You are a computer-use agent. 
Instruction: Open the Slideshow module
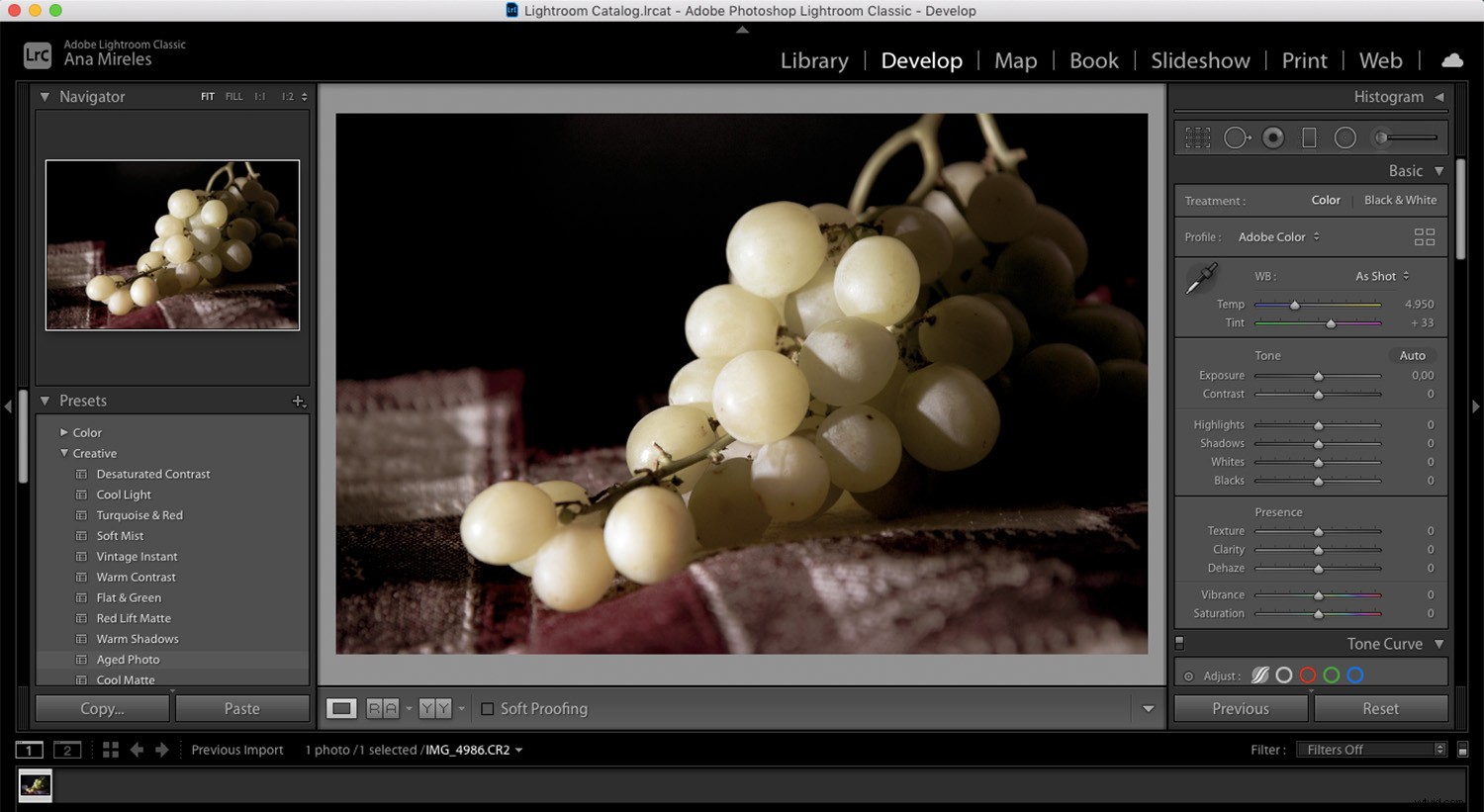(1200, 60)
